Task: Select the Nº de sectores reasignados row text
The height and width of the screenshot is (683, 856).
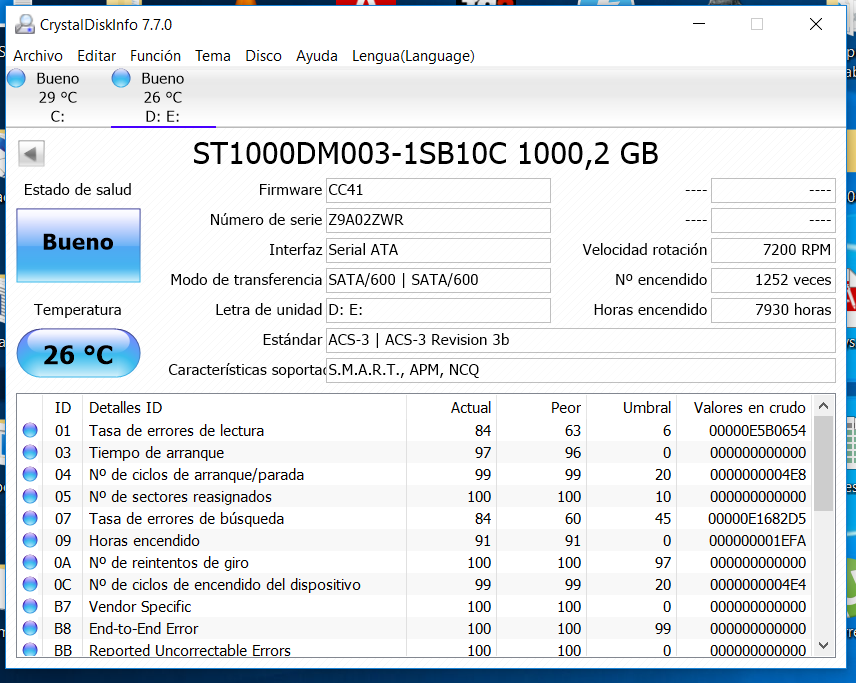Action: pos(180,497)
